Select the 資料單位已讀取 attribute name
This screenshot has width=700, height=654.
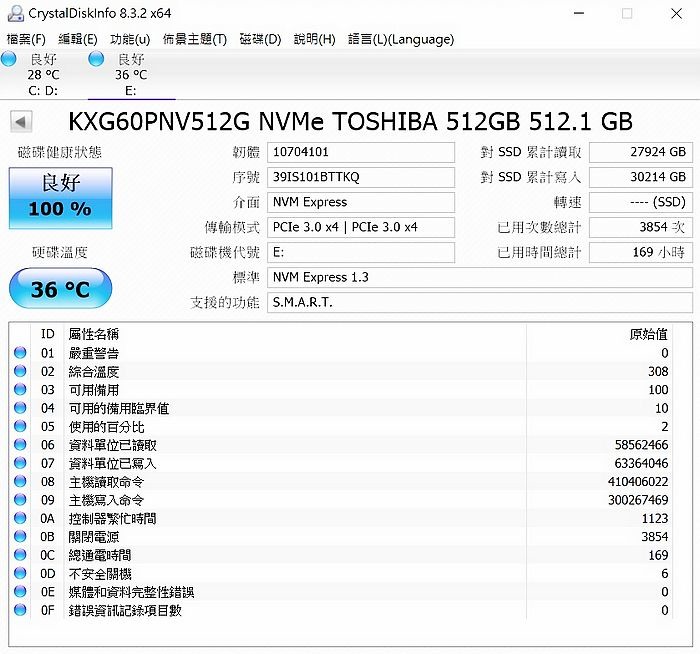(x=112, y=445)
